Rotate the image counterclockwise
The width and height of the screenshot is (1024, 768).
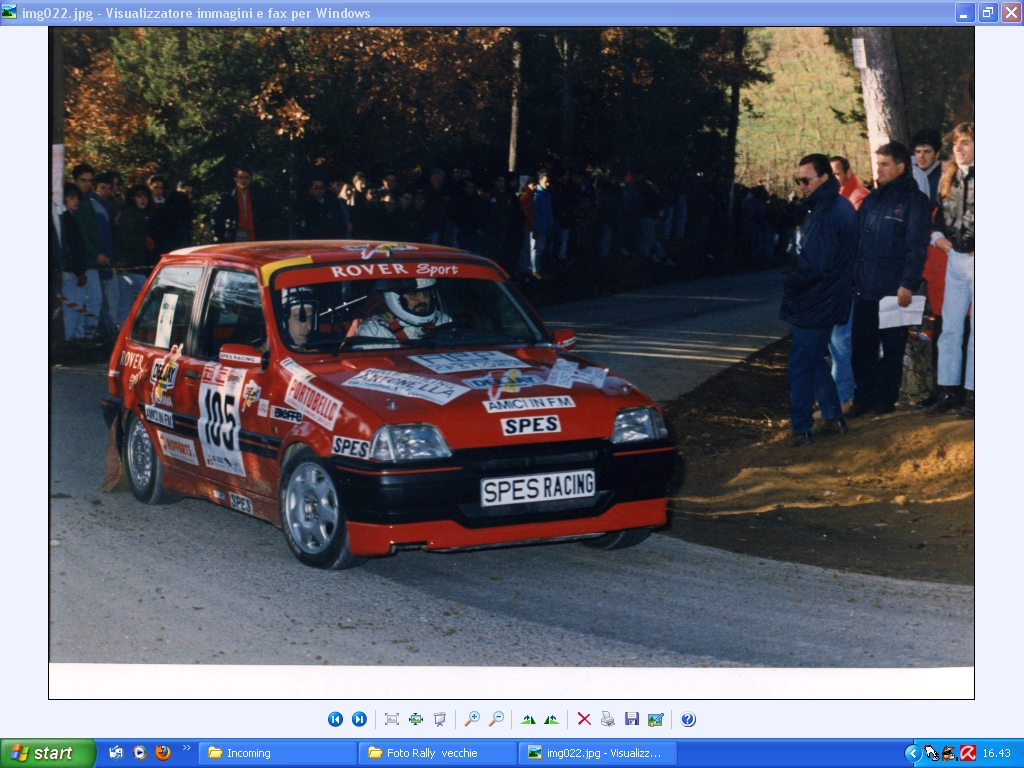point(552,719)
